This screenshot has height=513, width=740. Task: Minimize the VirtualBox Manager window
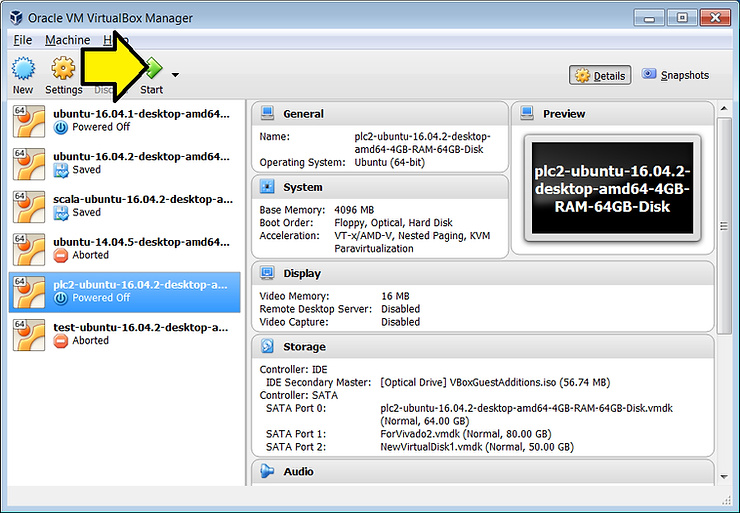tap(649, 18)
